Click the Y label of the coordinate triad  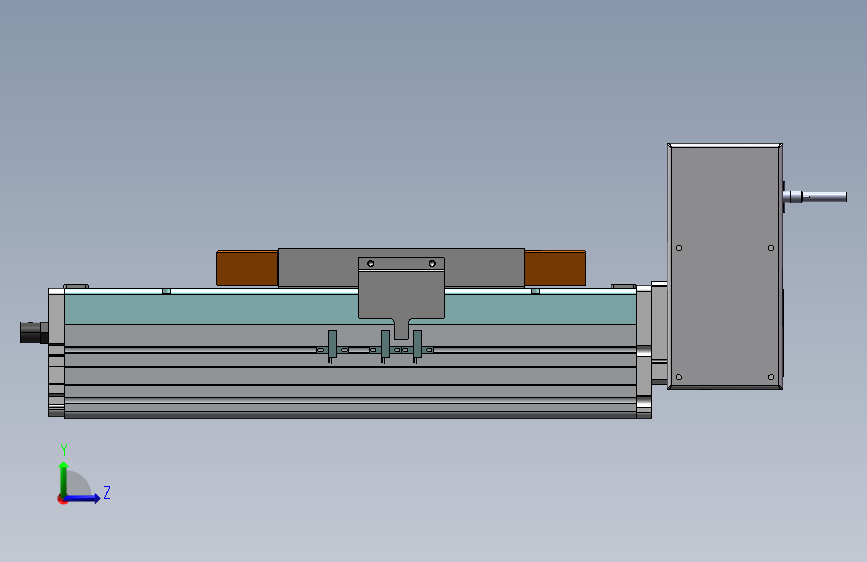pyautogui.click(x=64, y=450)
